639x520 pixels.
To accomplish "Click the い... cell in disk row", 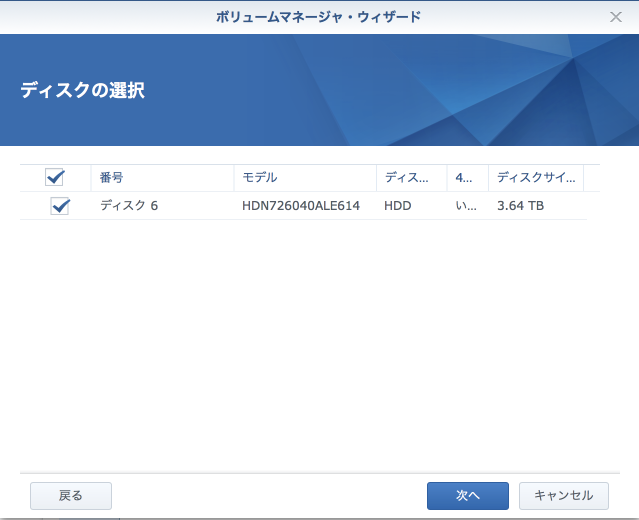I will pyautogui.click(x=465, y=206).
